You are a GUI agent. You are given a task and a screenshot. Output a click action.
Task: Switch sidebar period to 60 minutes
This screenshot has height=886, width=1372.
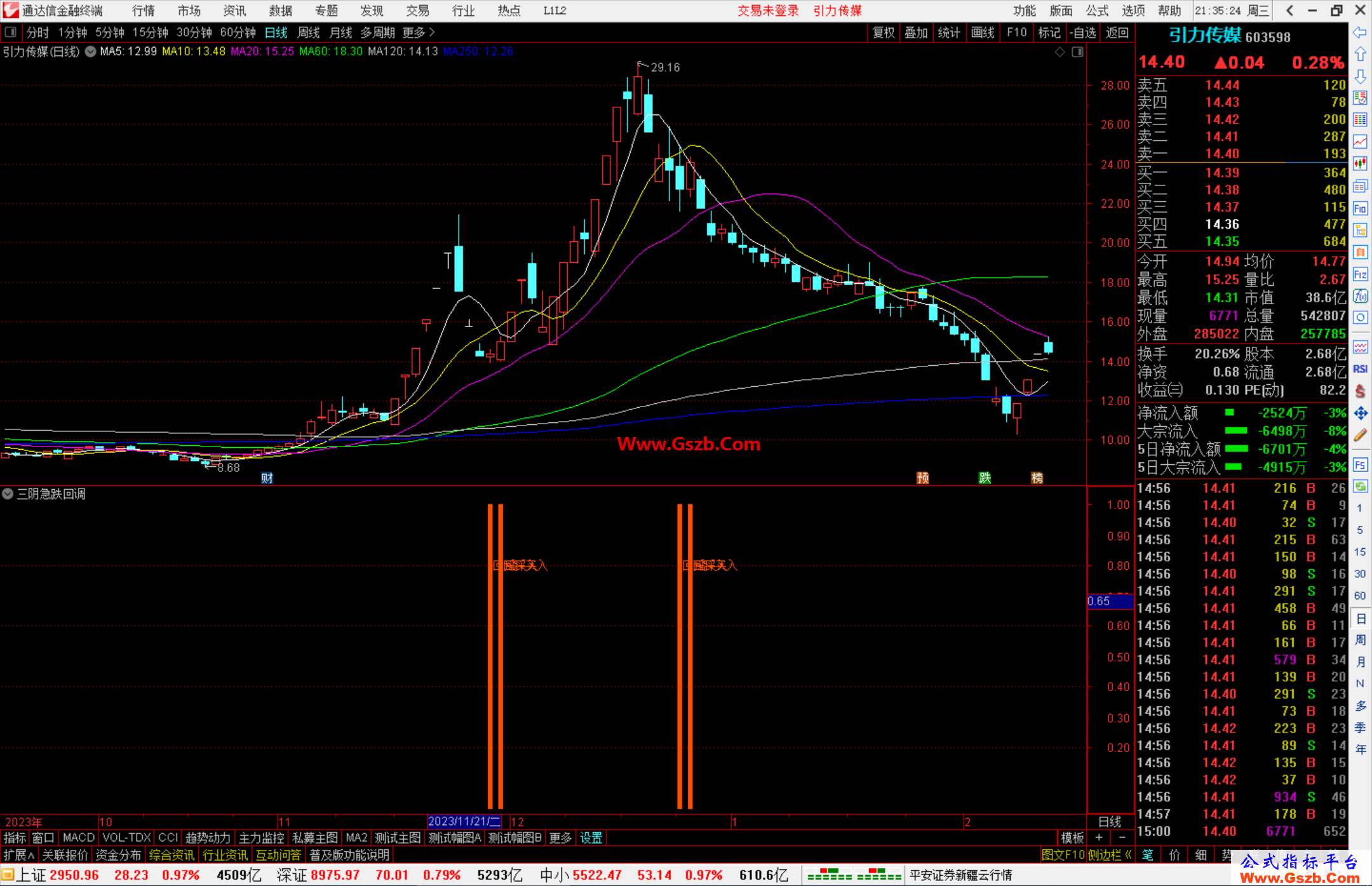tap(1359, 596)
